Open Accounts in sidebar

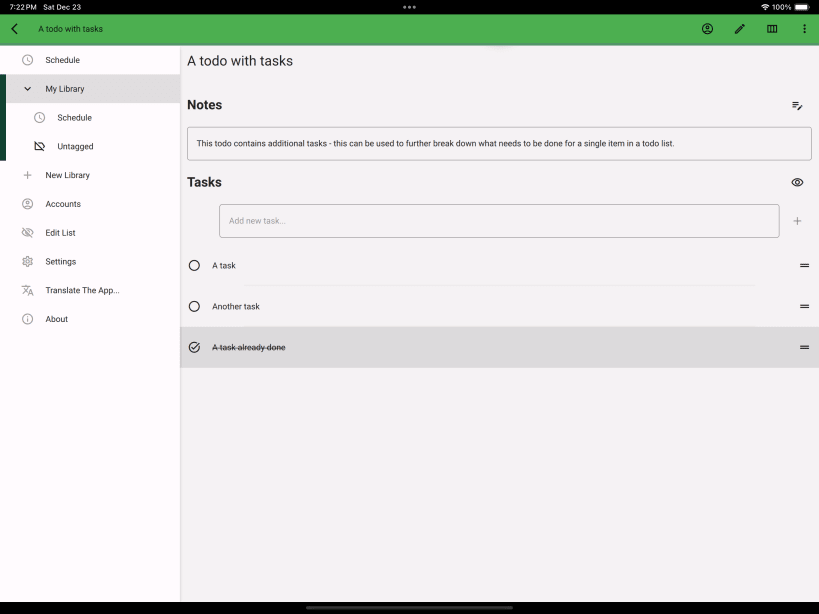click(x=90, y=204)
